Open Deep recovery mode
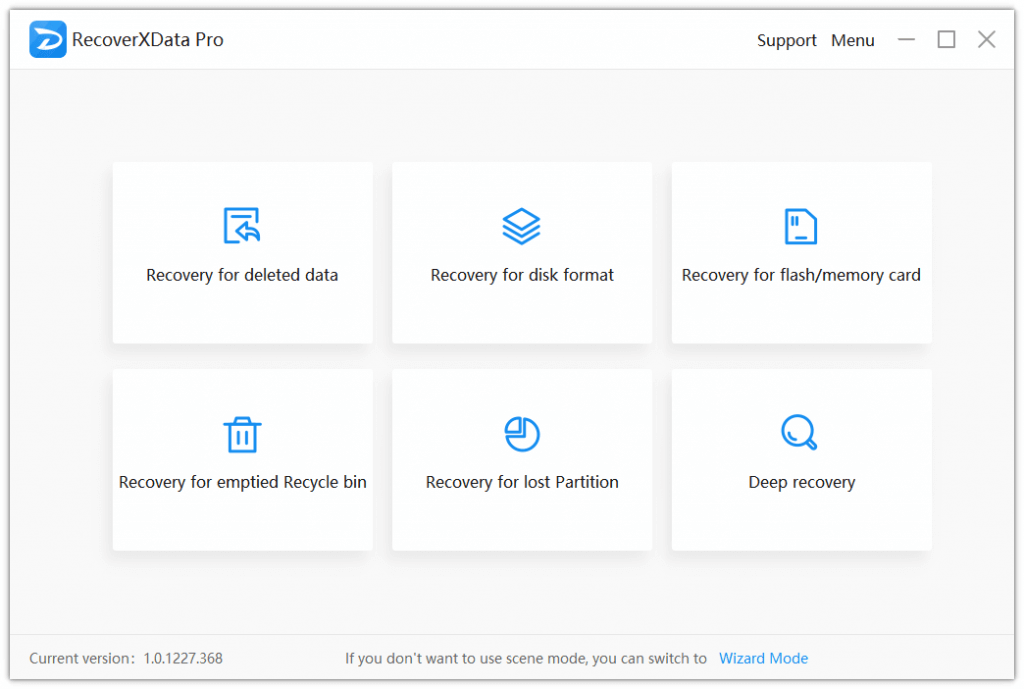The image size is (1024, 689). pos(801,460)
